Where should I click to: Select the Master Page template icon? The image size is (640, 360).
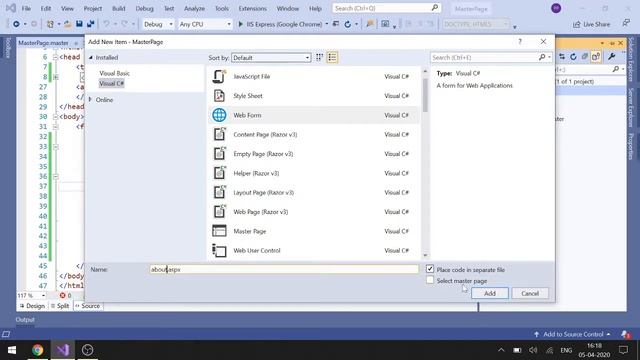219,231
